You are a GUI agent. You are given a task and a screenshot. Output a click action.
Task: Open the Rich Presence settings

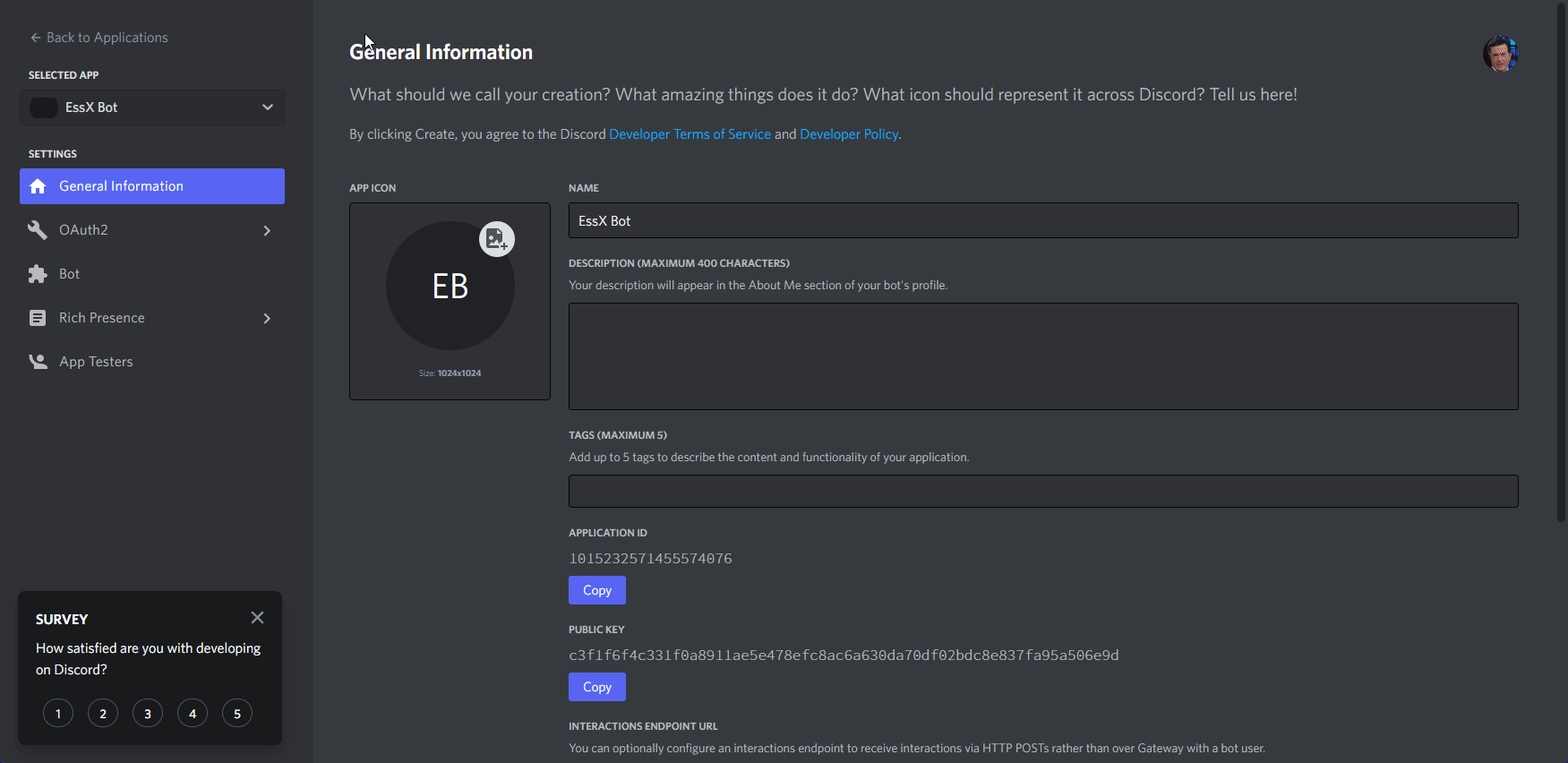152,318
